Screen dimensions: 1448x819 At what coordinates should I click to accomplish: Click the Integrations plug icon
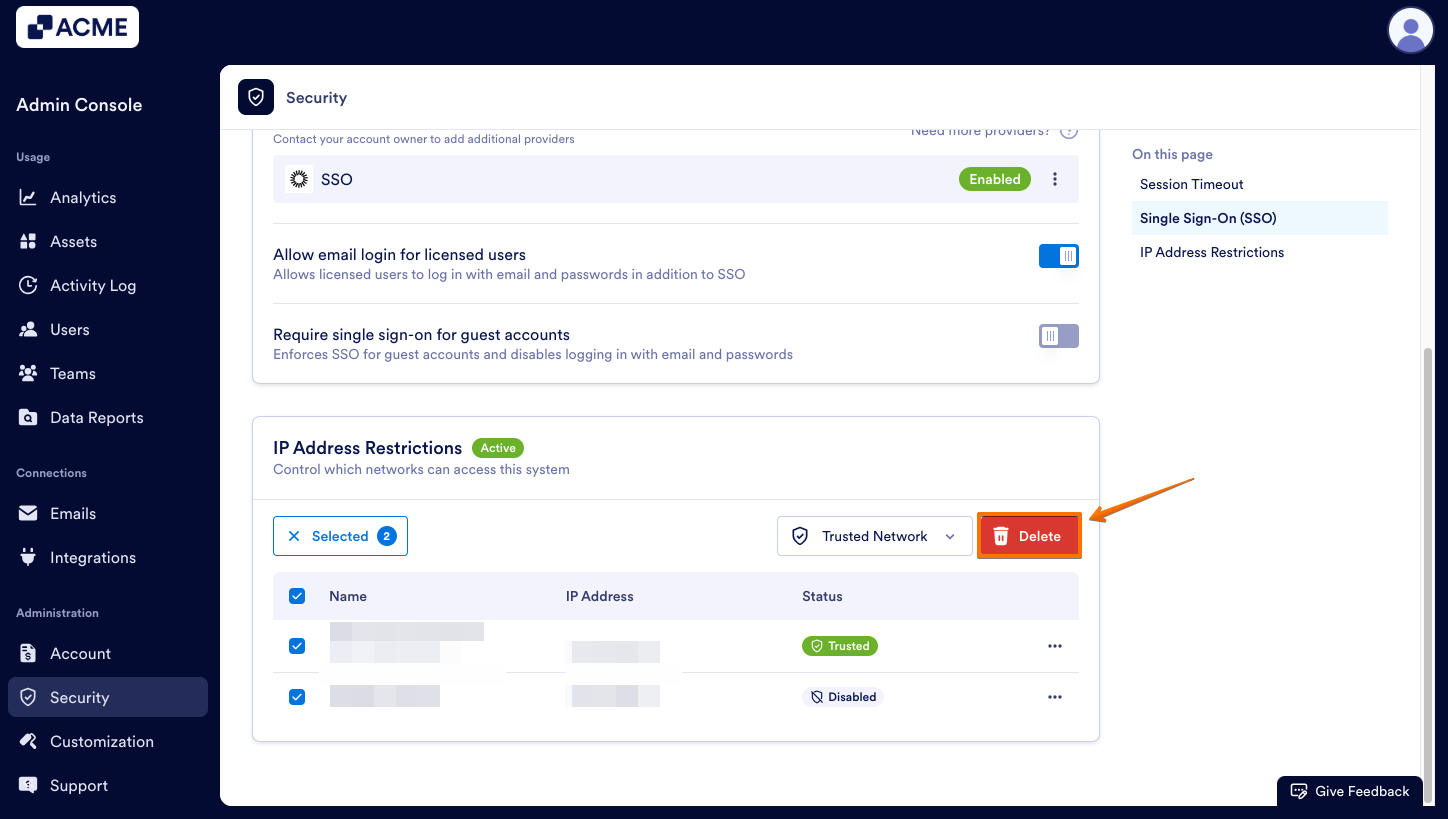(29, 557)
